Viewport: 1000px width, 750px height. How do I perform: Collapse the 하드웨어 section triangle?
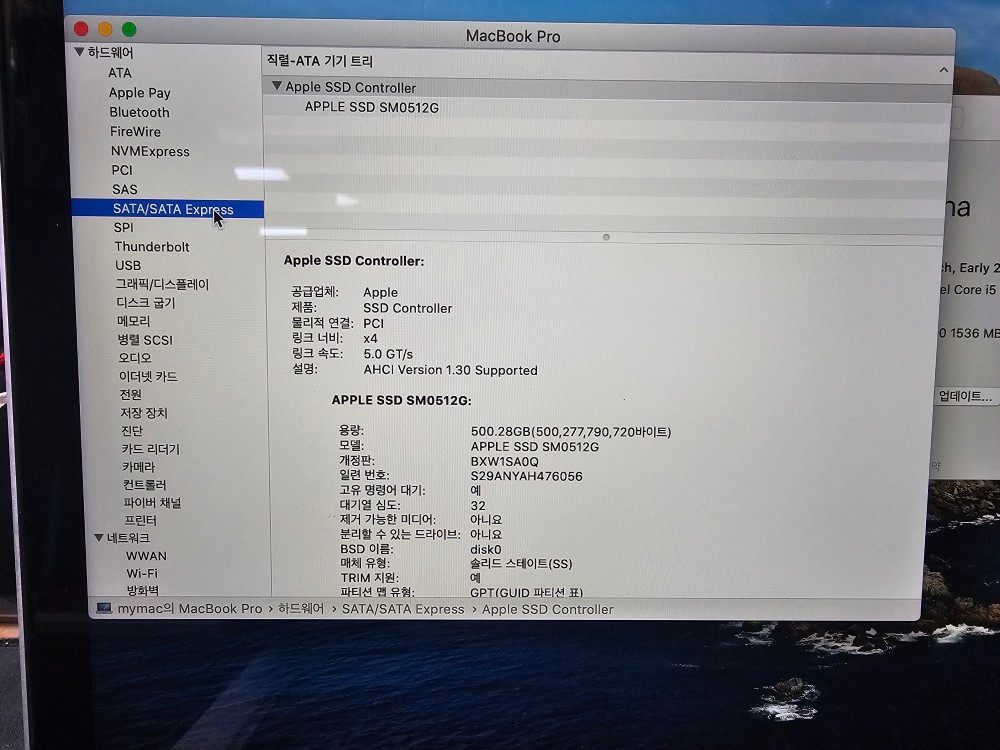[79, 52]
